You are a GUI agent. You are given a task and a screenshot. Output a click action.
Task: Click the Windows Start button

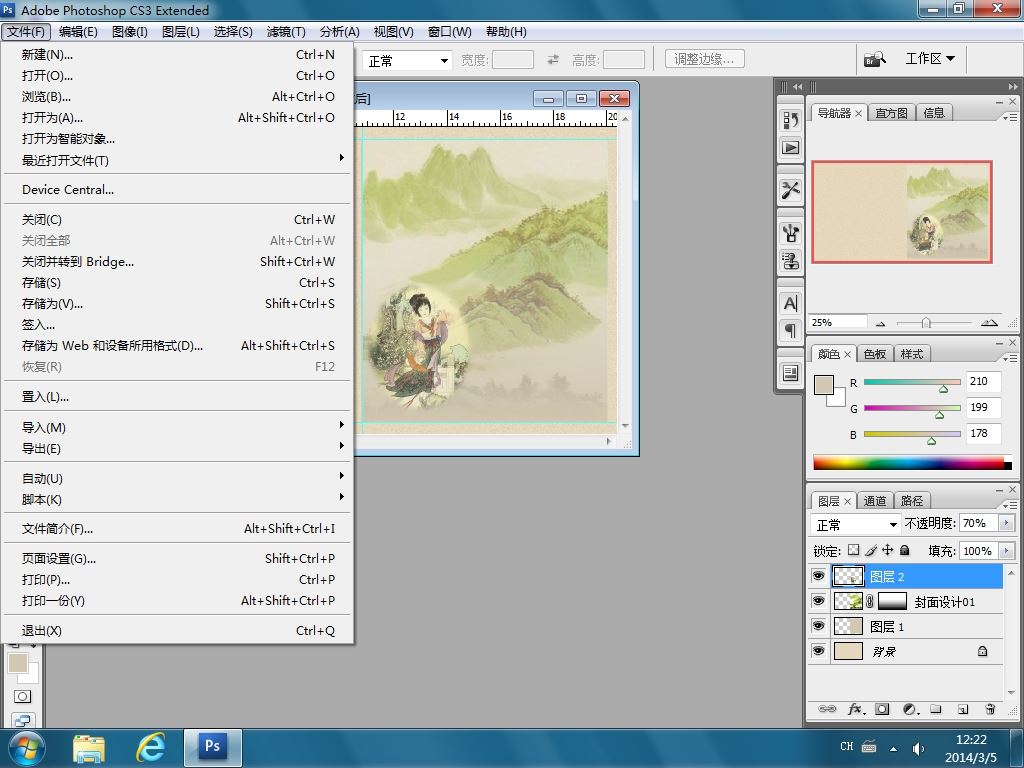tap(26, 748)
